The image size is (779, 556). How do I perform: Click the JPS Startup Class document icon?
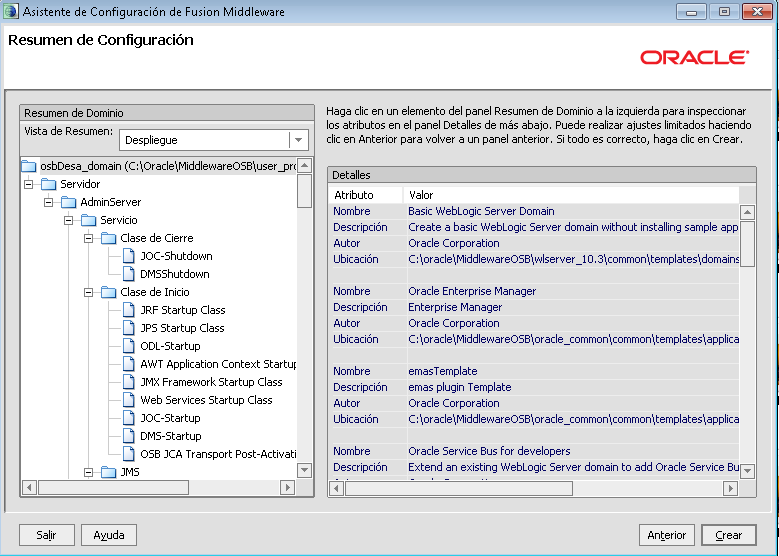129,328
